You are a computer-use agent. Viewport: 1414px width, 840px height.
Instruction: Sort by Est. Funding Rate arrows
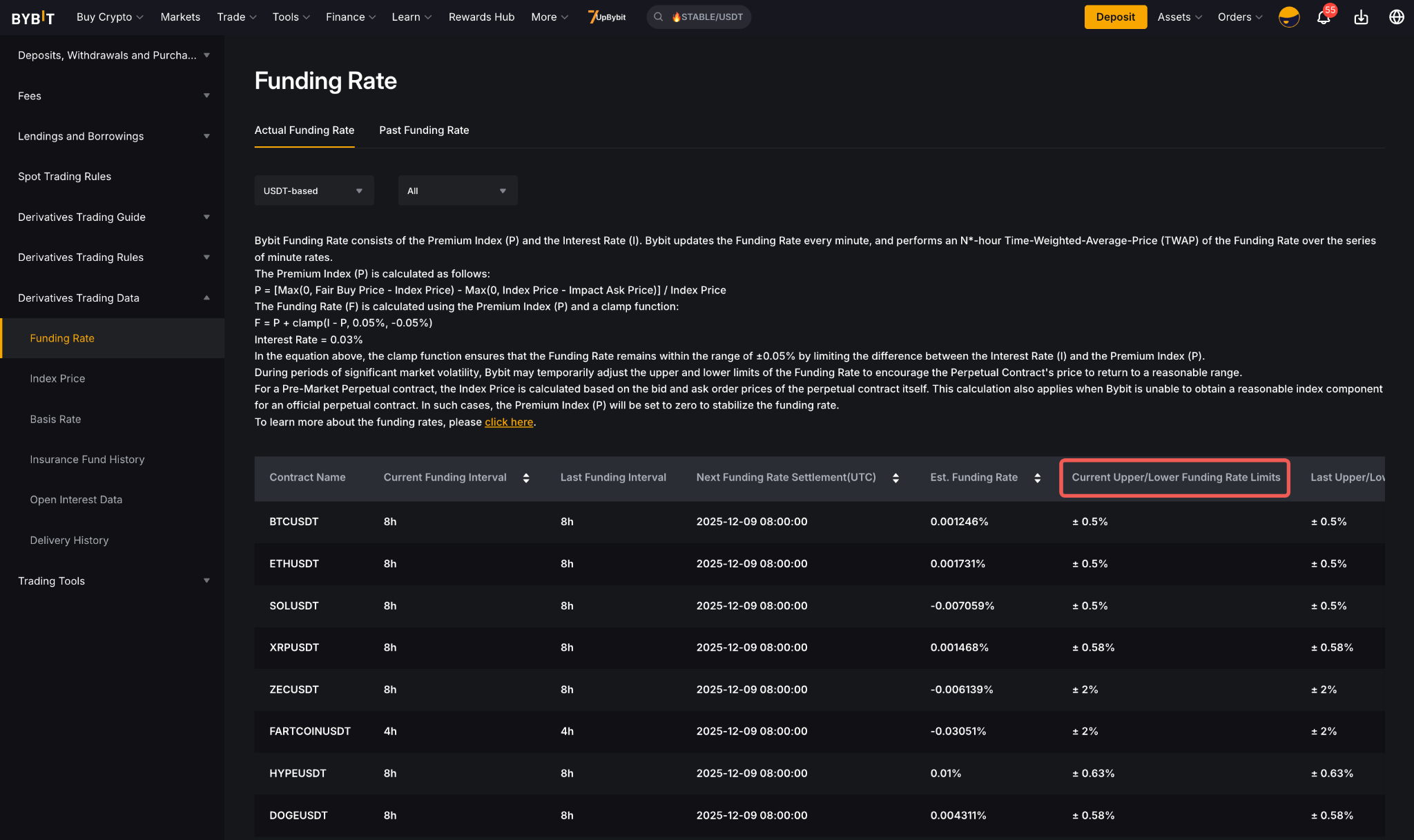coord(1037,478)
